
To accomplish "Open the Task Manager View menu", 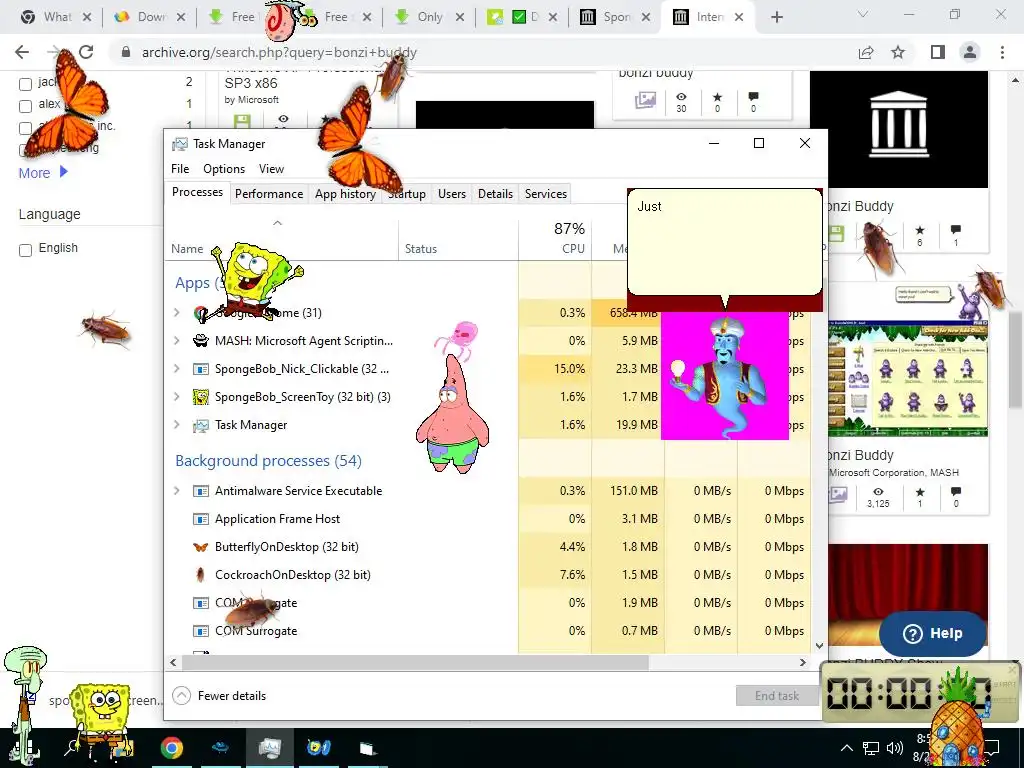I will pyautogui.click(x=271, y=169).
